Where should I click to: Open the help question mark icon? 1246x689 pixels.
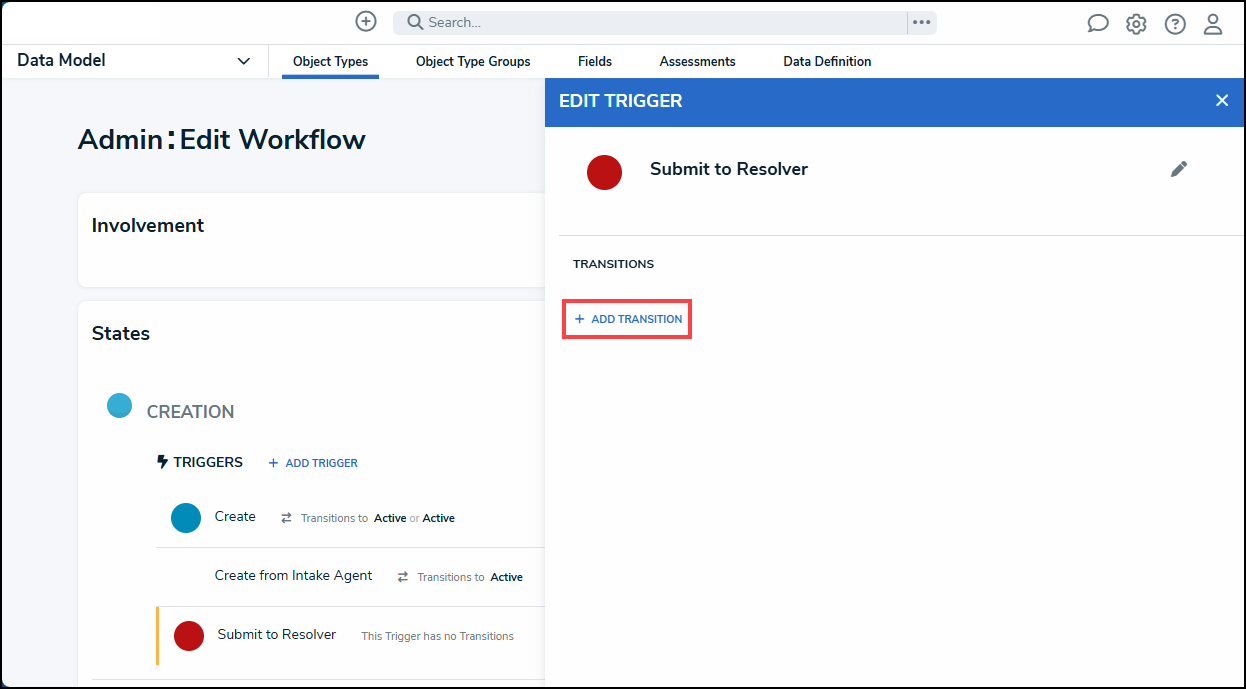1175,24
